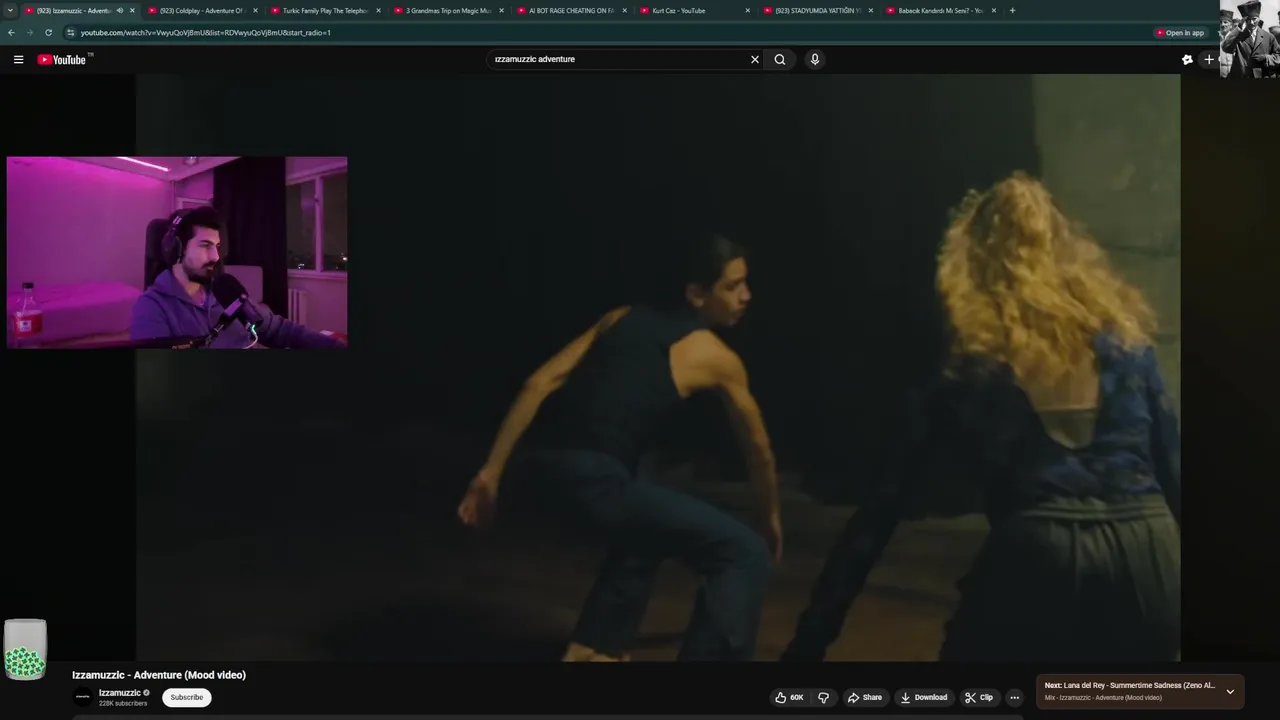Switch to 3 Grandmas Trip on Magic tab
Image resolution: width=1280 pixels, height=720 pixels.
pyautogui.click(x=449, y=10)
